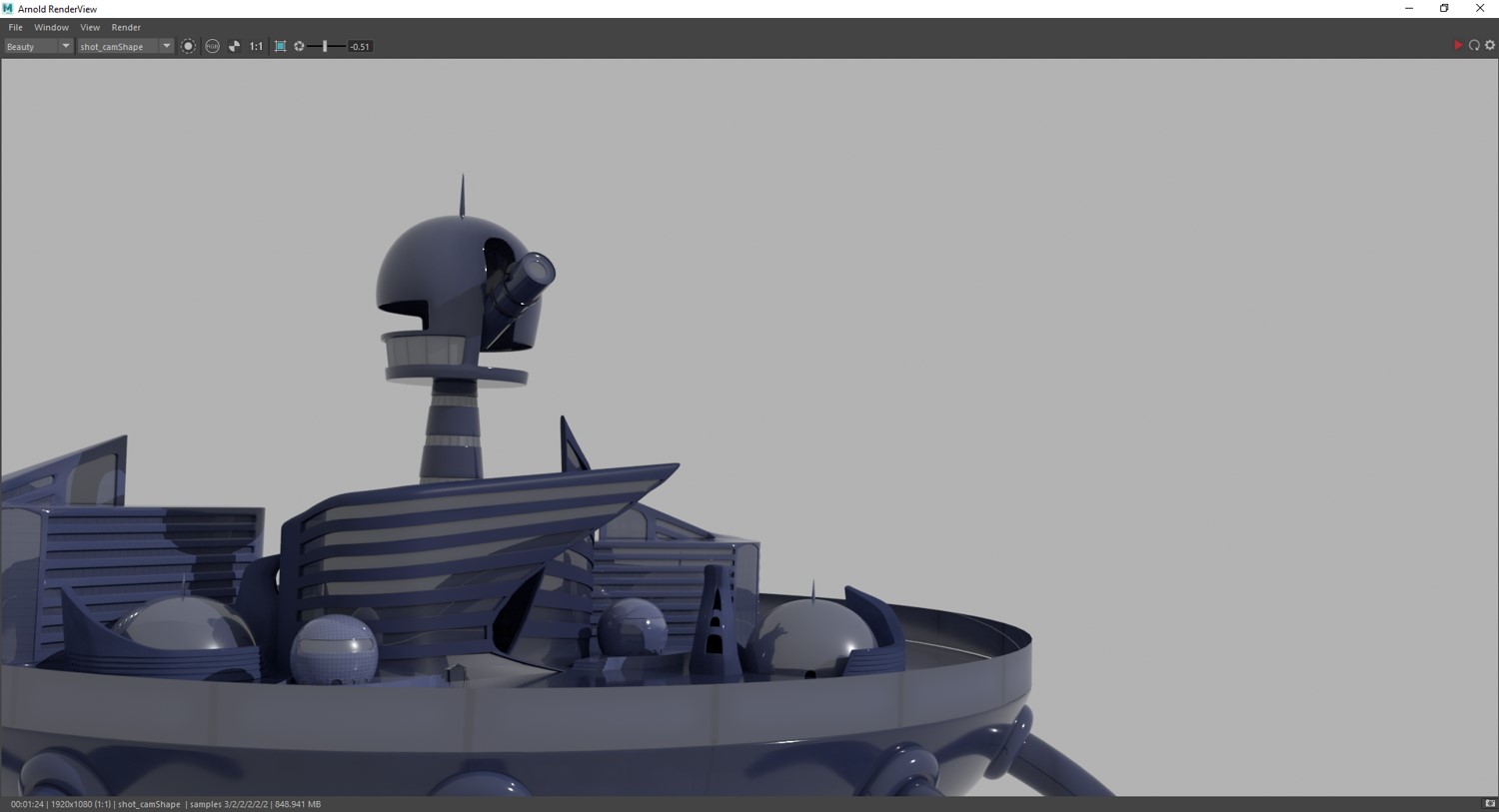This screenshot has width=1499, height=812.
Task: Refresh the render with circular arrow
Action: 1474,45
